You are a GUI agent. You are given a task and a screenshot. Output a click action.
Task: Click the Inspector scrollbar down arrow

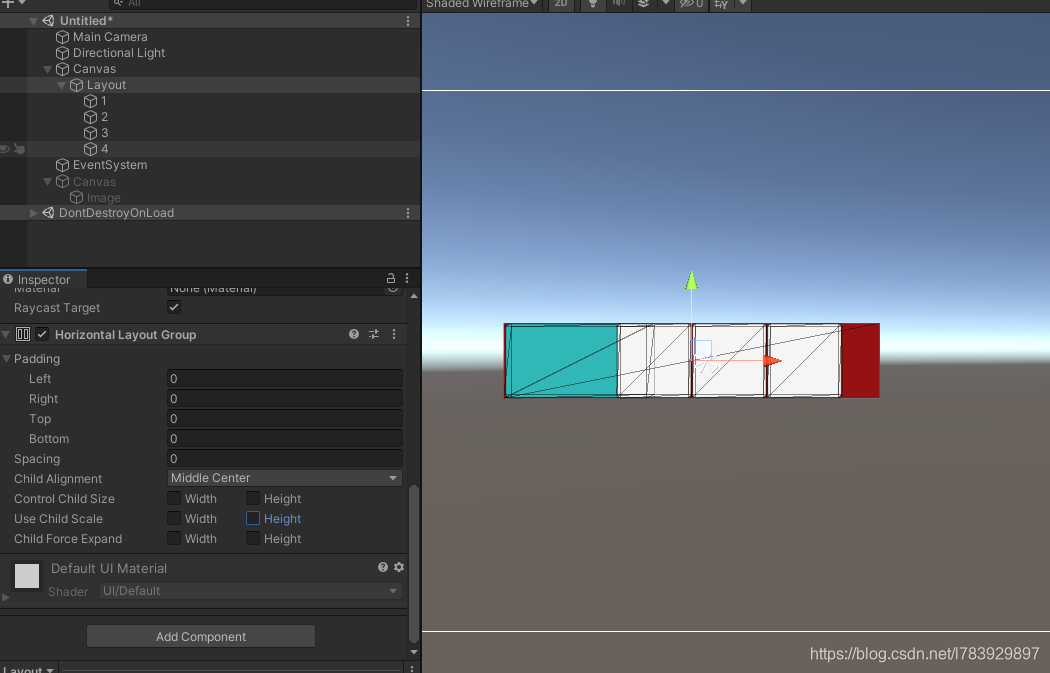pyautogui.click(x=414, y=652)
